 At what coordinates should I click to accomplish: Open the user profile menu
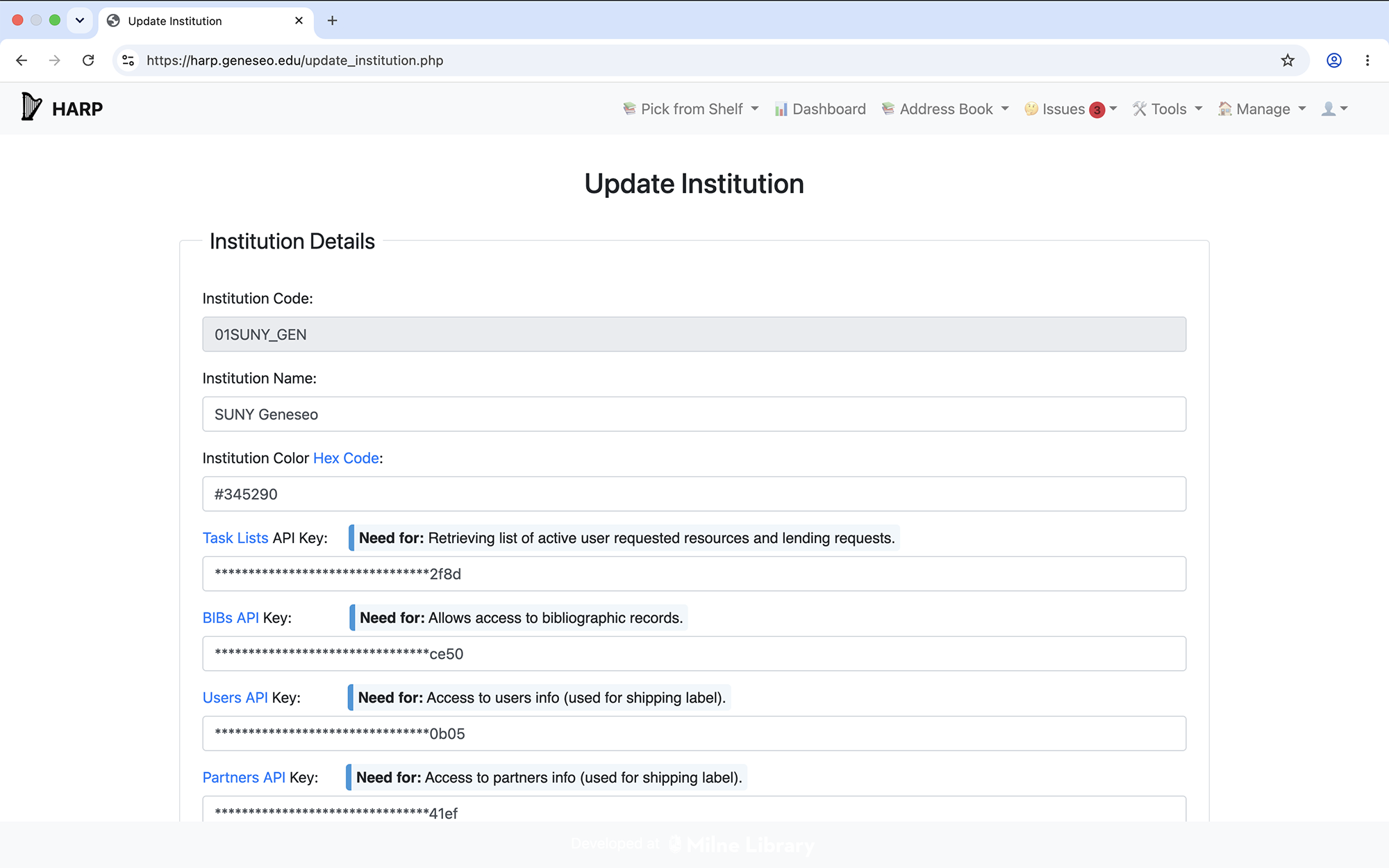coord(1334,109)
